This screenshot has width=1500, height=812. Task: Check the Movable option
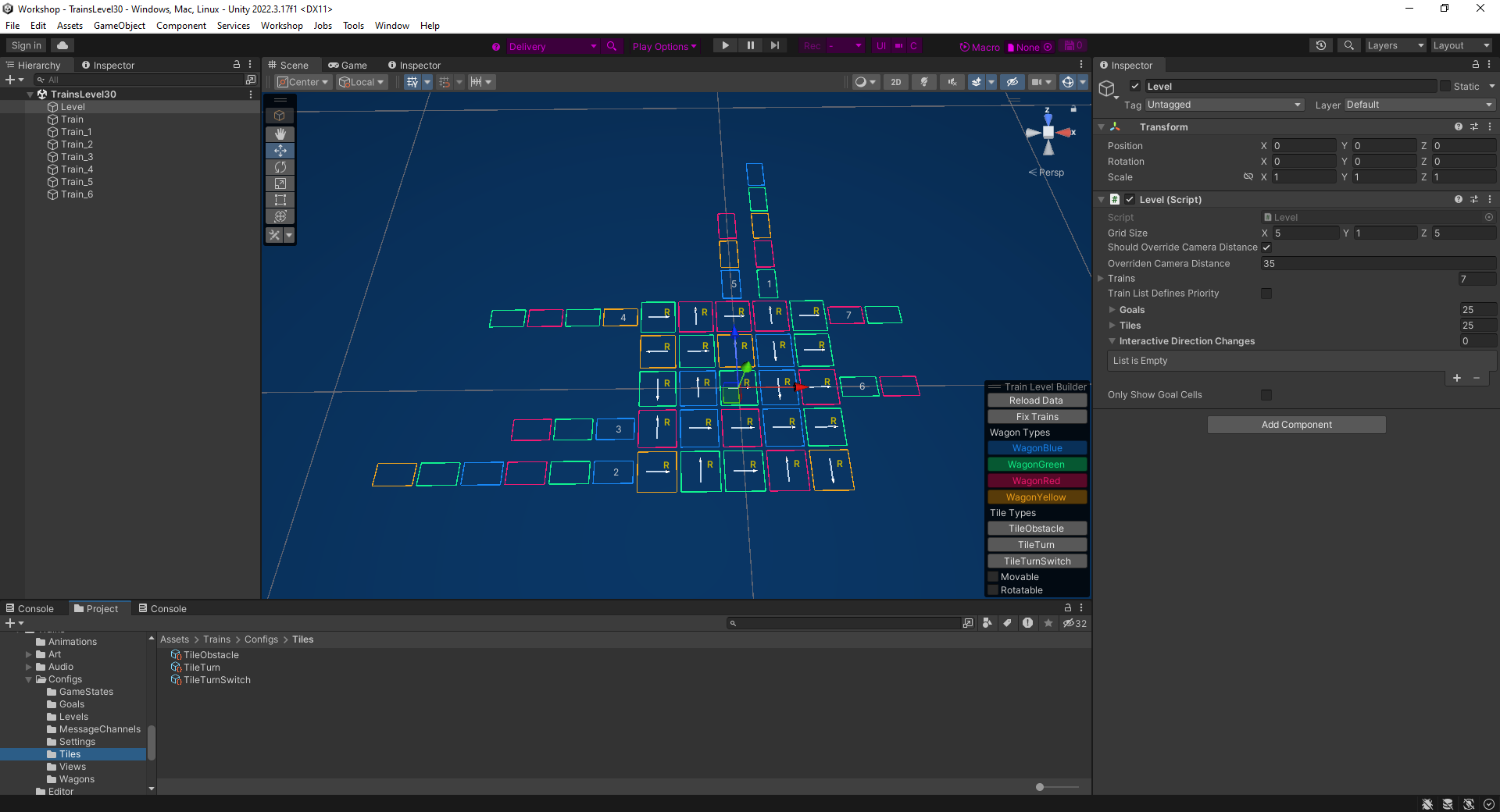click(994, 577)
